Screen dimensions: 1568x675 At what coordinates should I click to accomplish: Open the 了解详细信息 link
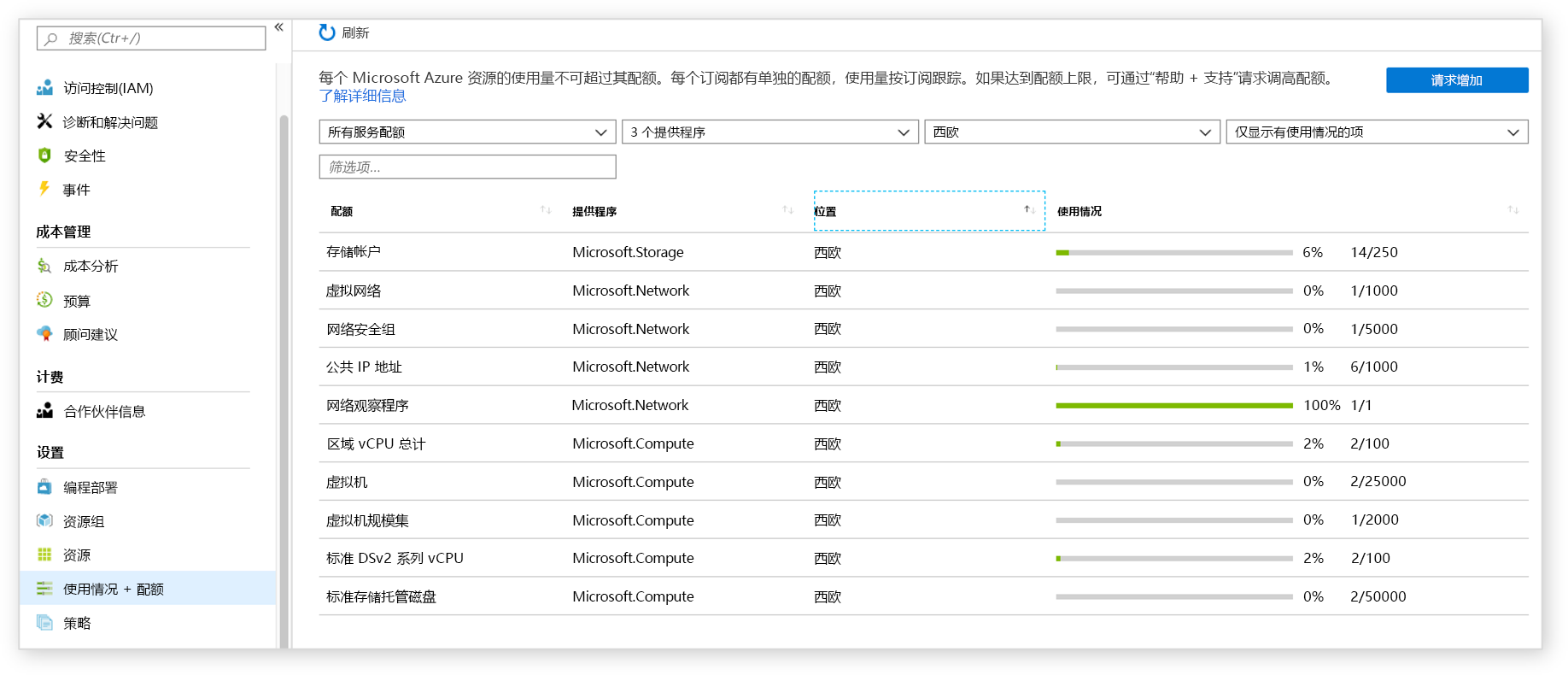362,96
